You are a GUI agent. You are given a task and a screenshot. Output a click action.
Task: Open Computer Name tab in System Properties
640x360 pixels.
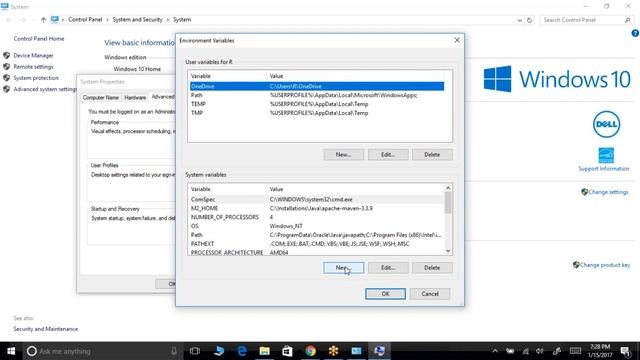click(x=101, y=98)
